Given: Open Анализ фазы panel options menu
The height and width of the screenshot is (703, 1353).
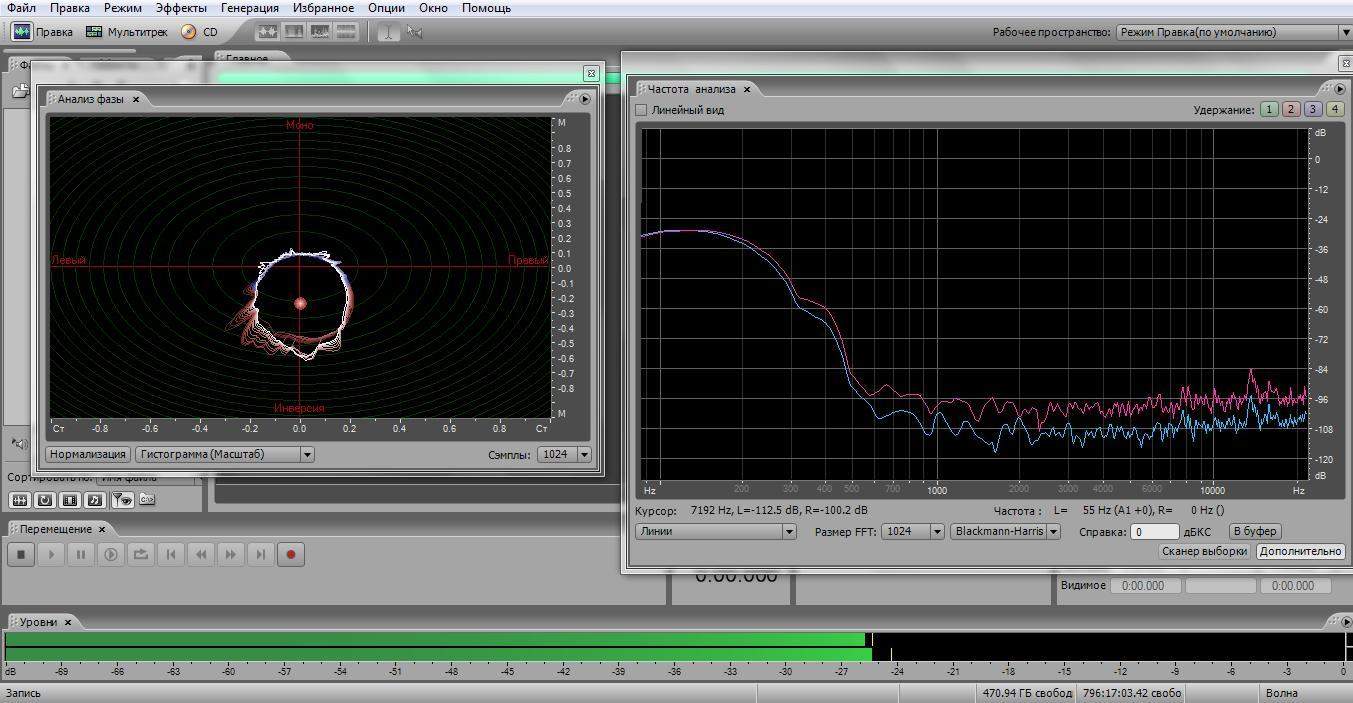Looking at the screenshot, I should click(584, 99).
